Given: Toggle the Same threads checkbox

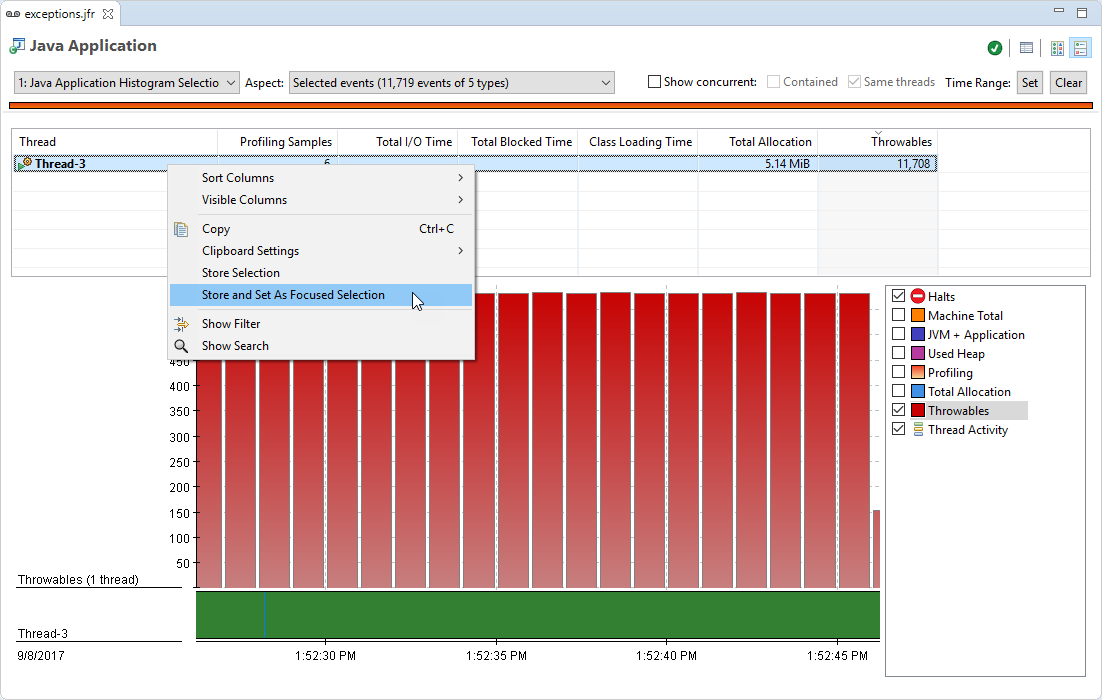Looking at the screenshot, I should click(854, 82).
